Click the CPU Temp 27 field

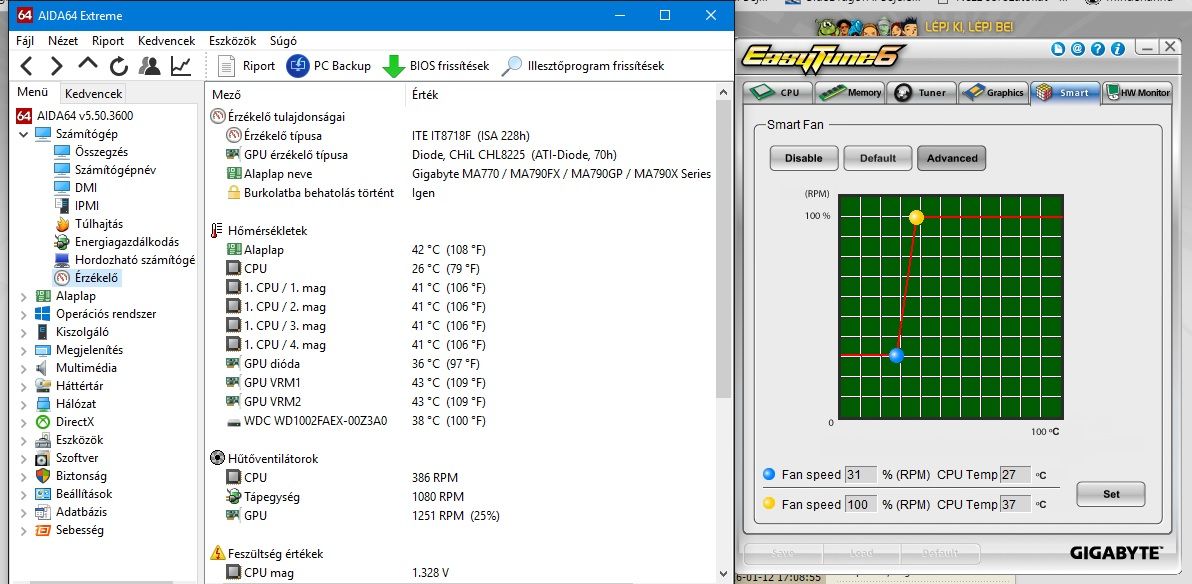[x=1015, y=474]
